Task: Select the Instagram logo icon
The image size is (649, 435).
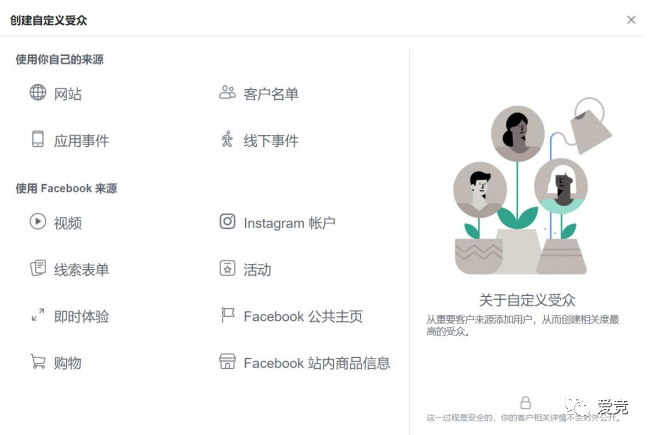Action: click(x=227, y=221)
